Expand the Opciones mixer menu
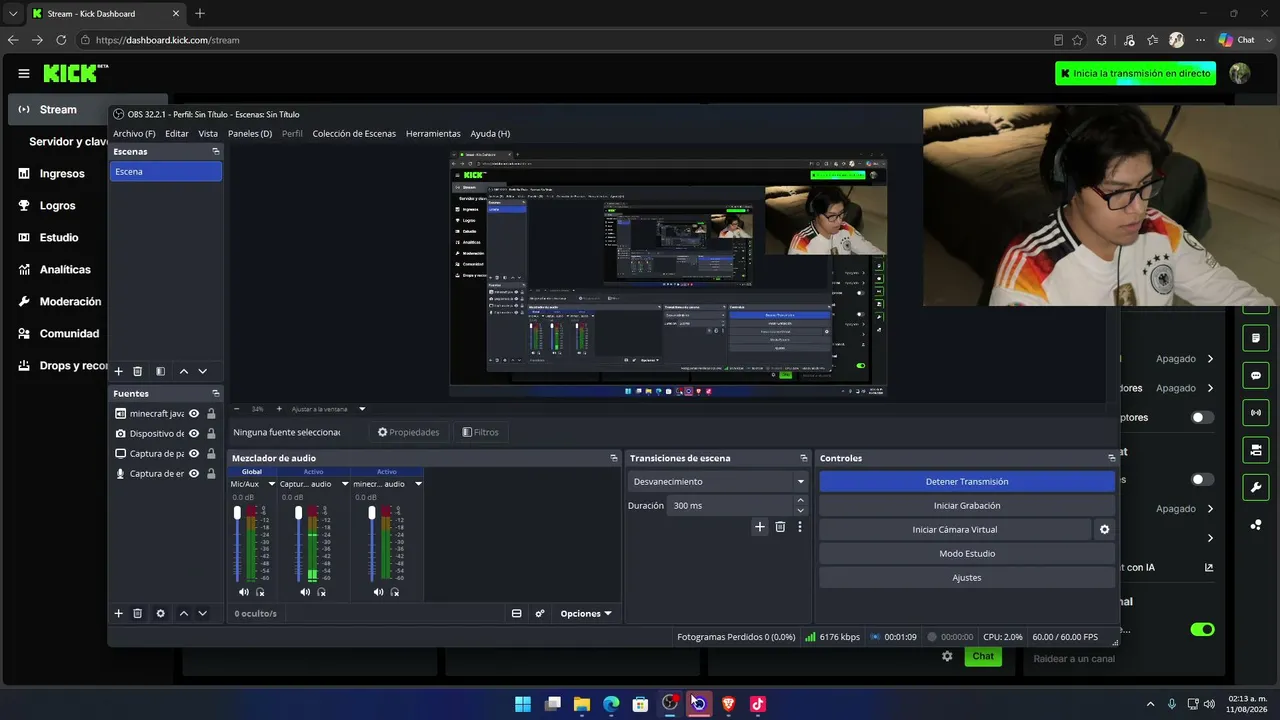Screen dimensions: 1280x720 coord(585,614)
